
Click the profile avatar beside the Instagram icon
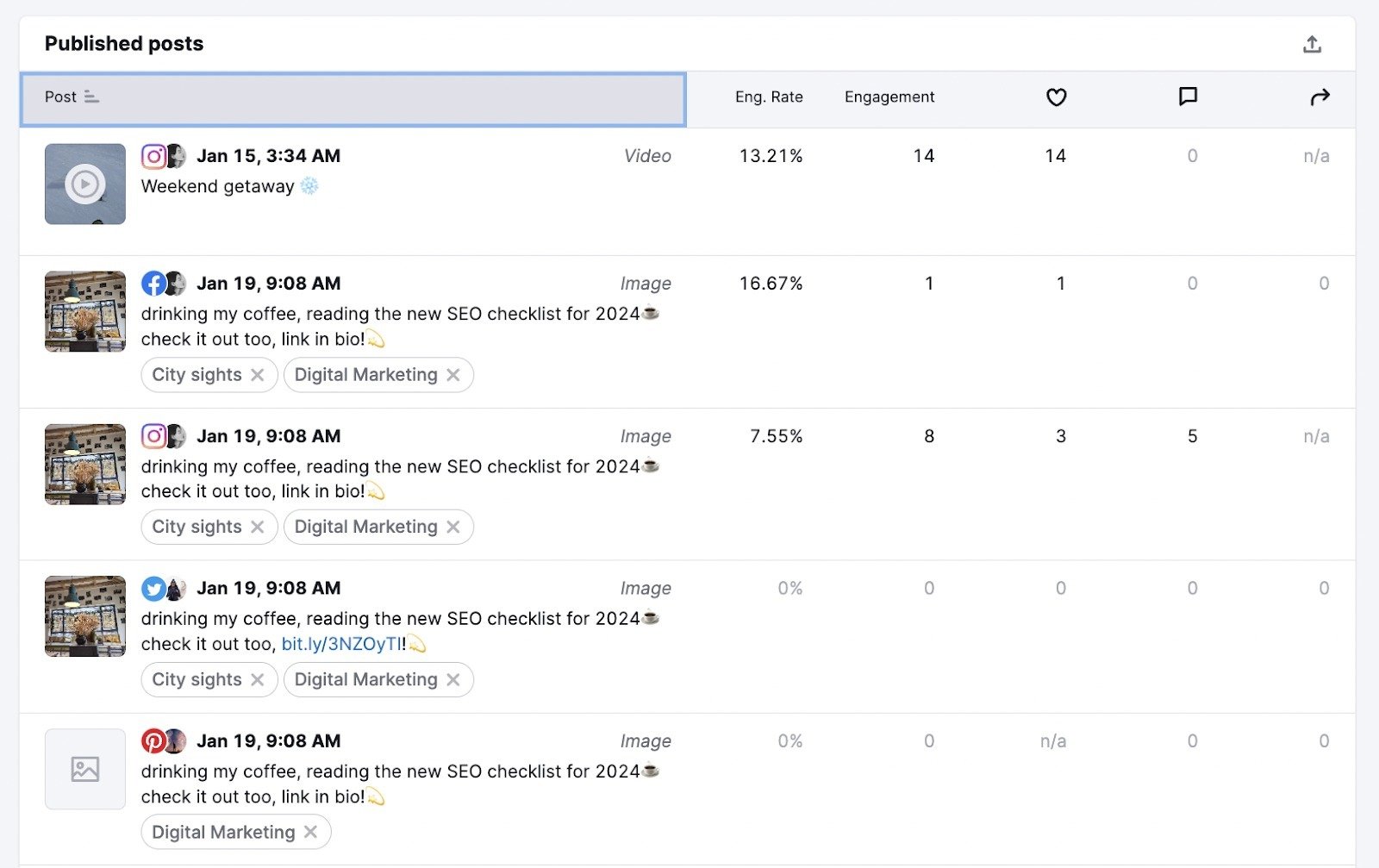click(178, 155)
